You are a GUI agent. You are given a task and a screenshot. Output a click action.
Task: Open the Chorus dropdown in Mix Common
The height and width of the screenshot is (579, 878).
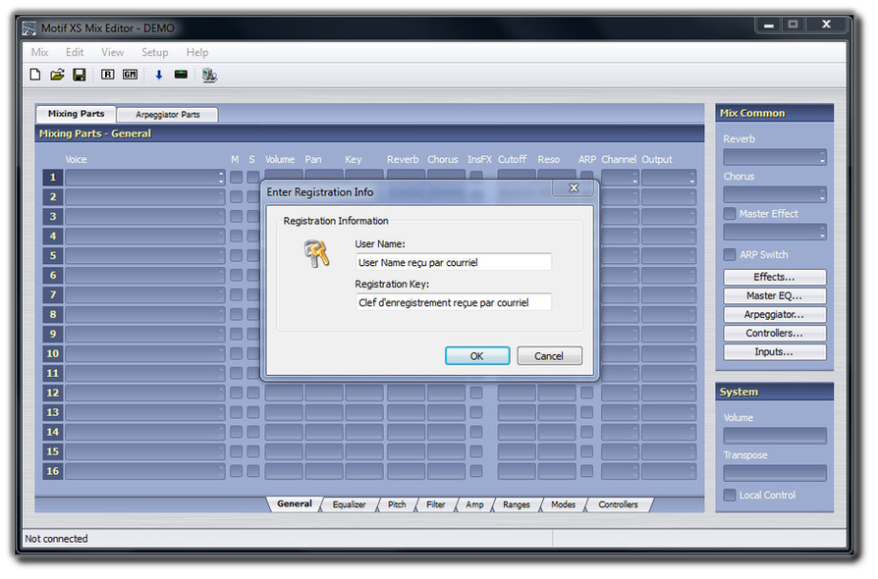point(775,195)
